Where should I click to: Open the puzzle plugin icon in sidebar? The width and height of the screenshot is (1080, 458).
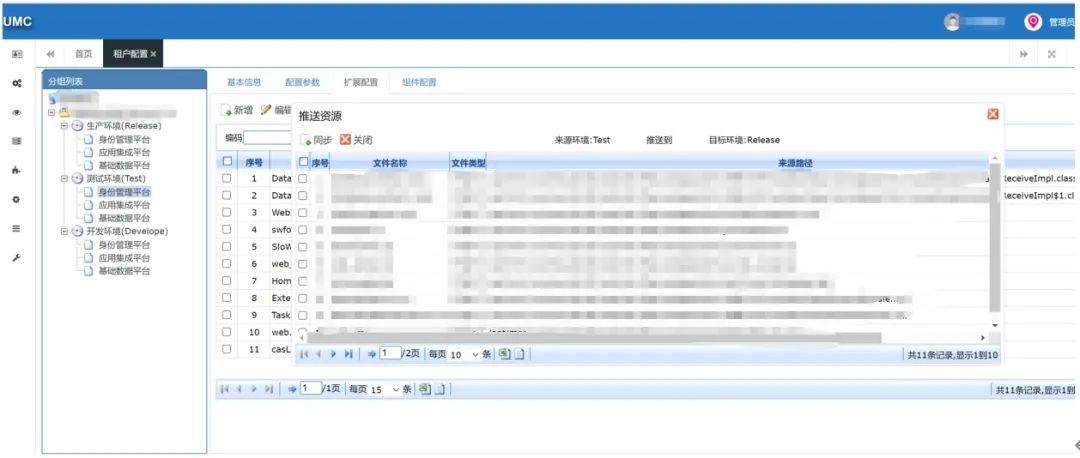(17, 170)
